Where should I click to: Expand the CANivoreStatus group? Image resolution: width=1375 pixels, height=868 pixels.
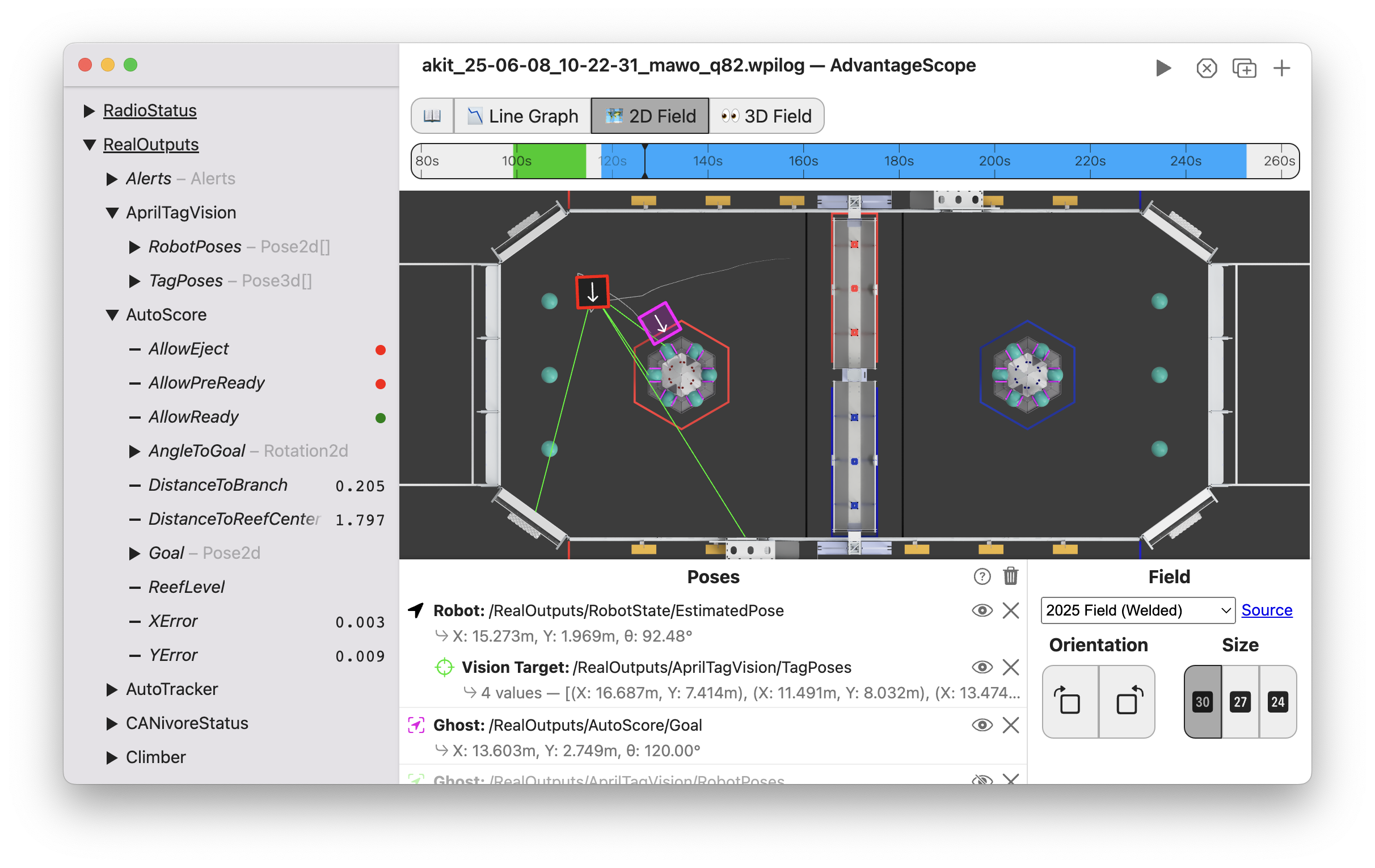pyautogui.click(x=112, y=724)
